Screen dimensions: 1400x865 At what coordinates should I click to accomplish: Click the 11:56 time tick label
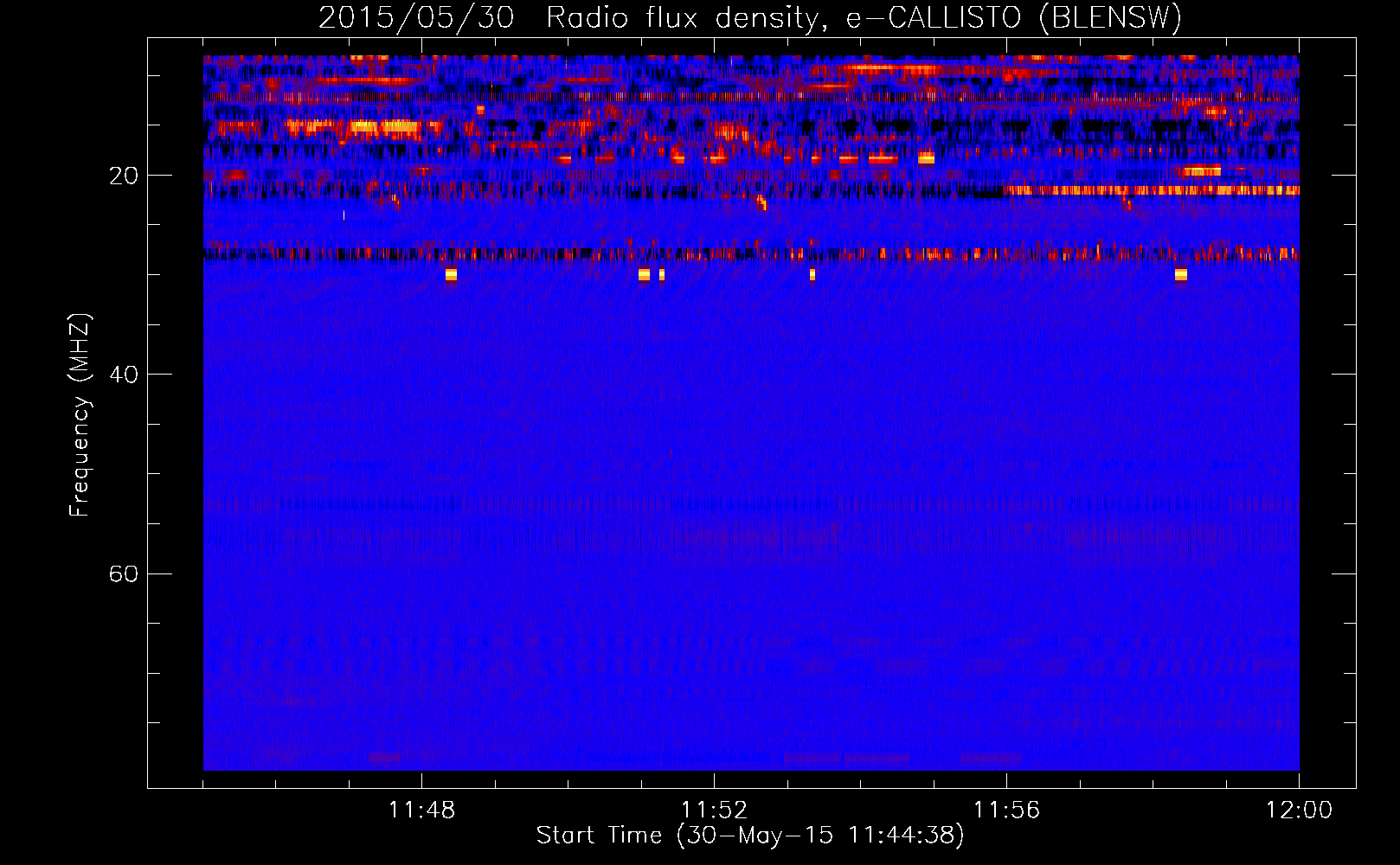[1006, 811]
